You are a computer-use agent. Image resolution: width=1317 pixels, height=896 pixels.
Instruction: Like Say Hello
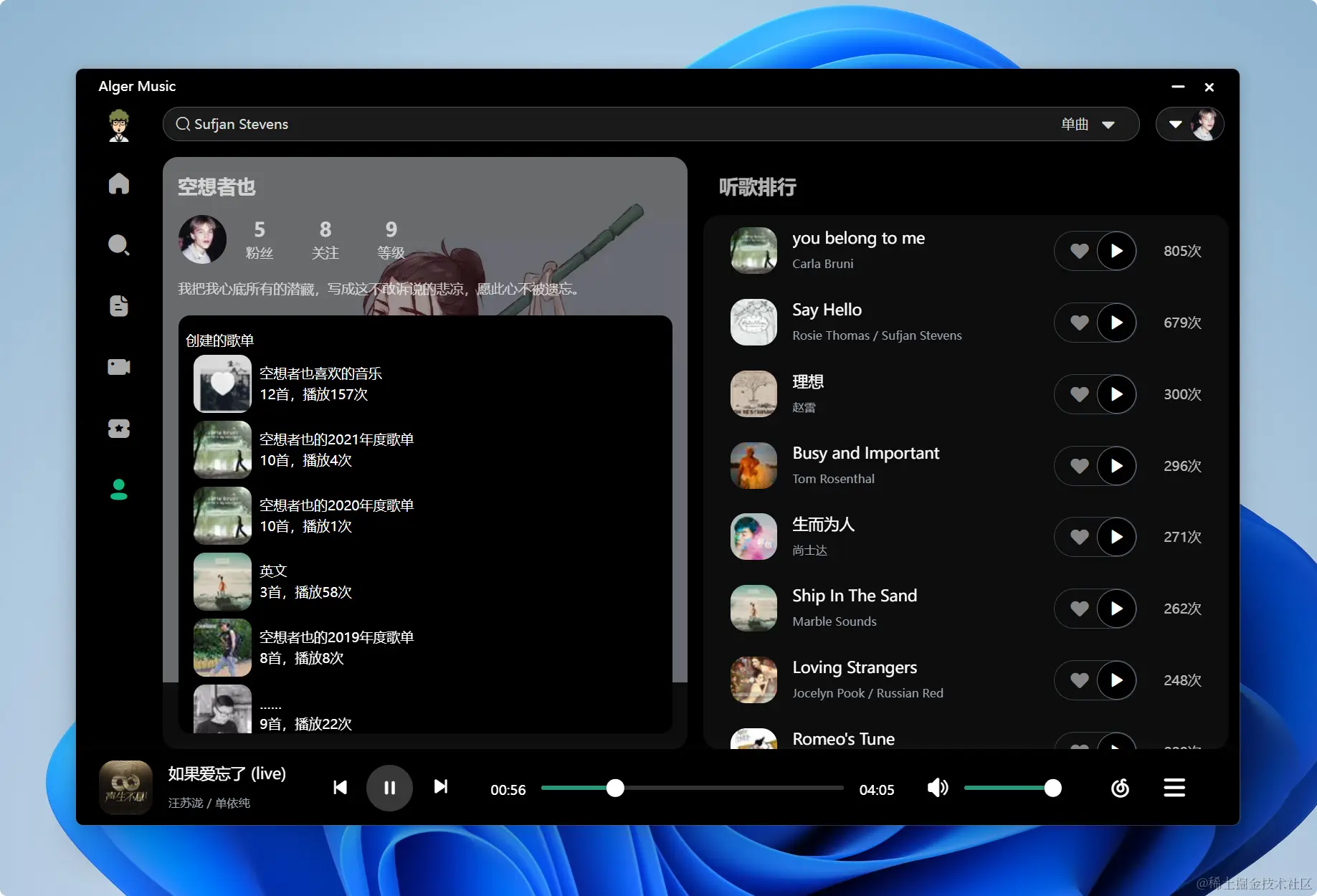[x=1079, y=323]
